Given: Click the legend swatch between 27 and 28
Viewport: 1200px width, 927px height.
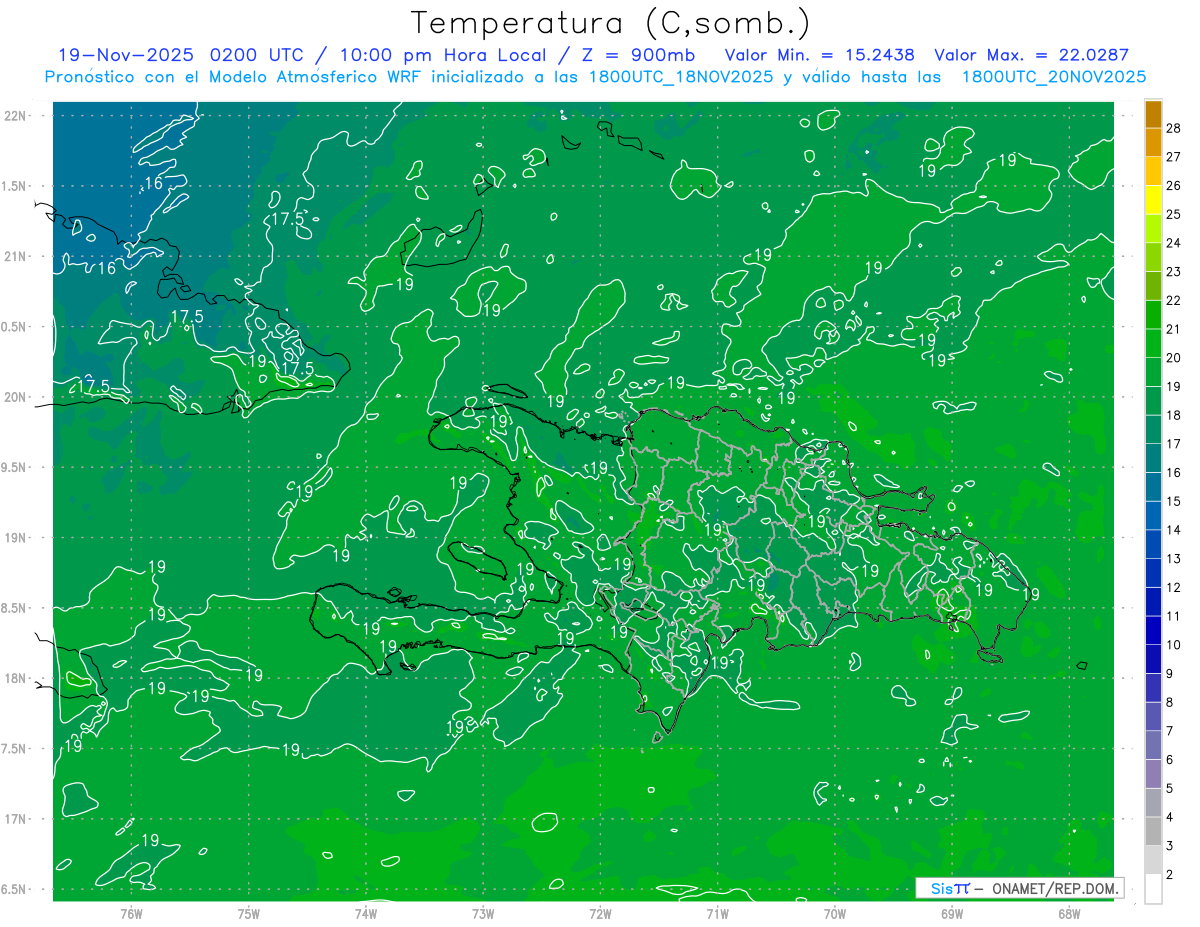Looking at the screenshot, I should 1153,143.
